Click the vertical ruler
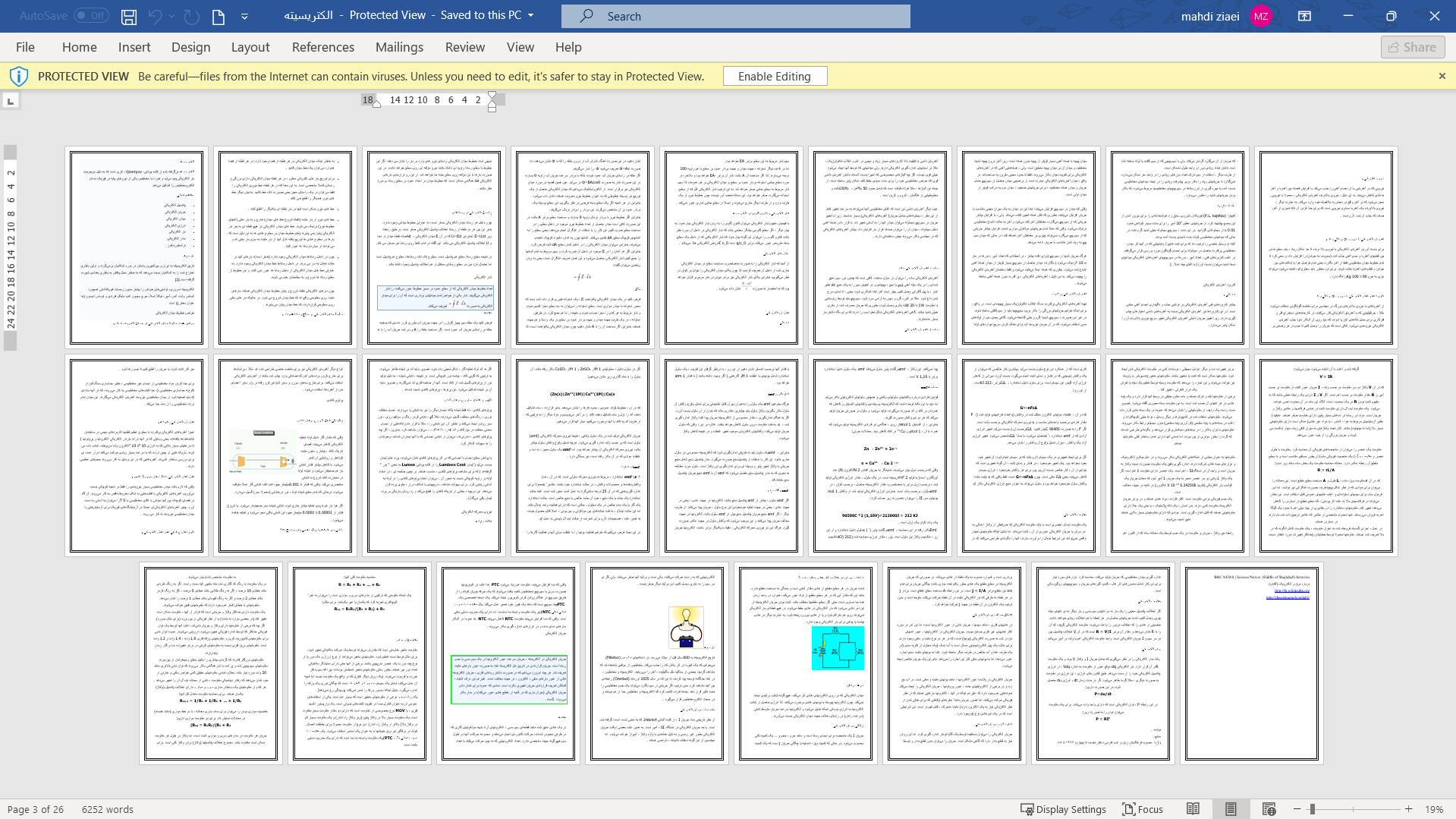 point(11,247)
